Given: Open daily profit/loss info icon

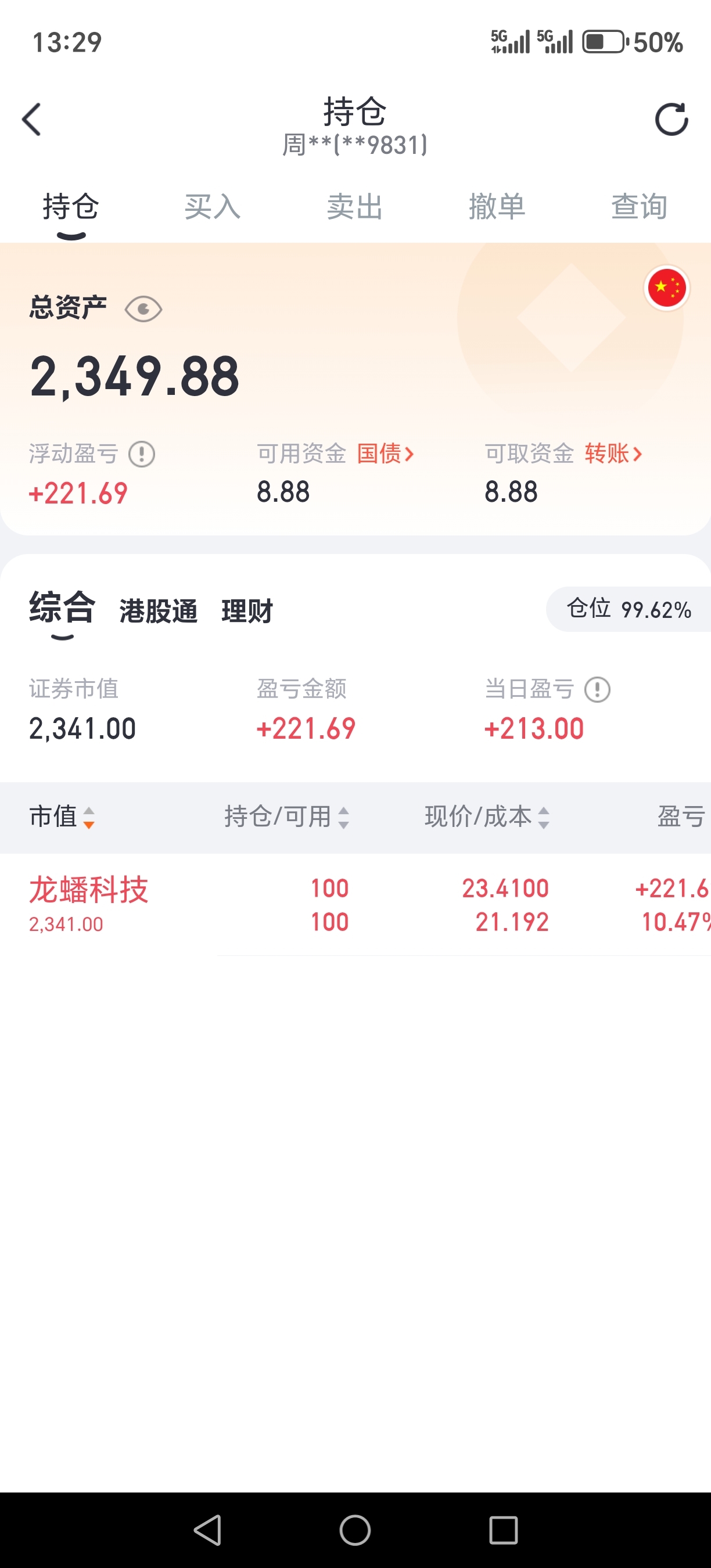Looking at the screenshot, I should click(597, 690).
